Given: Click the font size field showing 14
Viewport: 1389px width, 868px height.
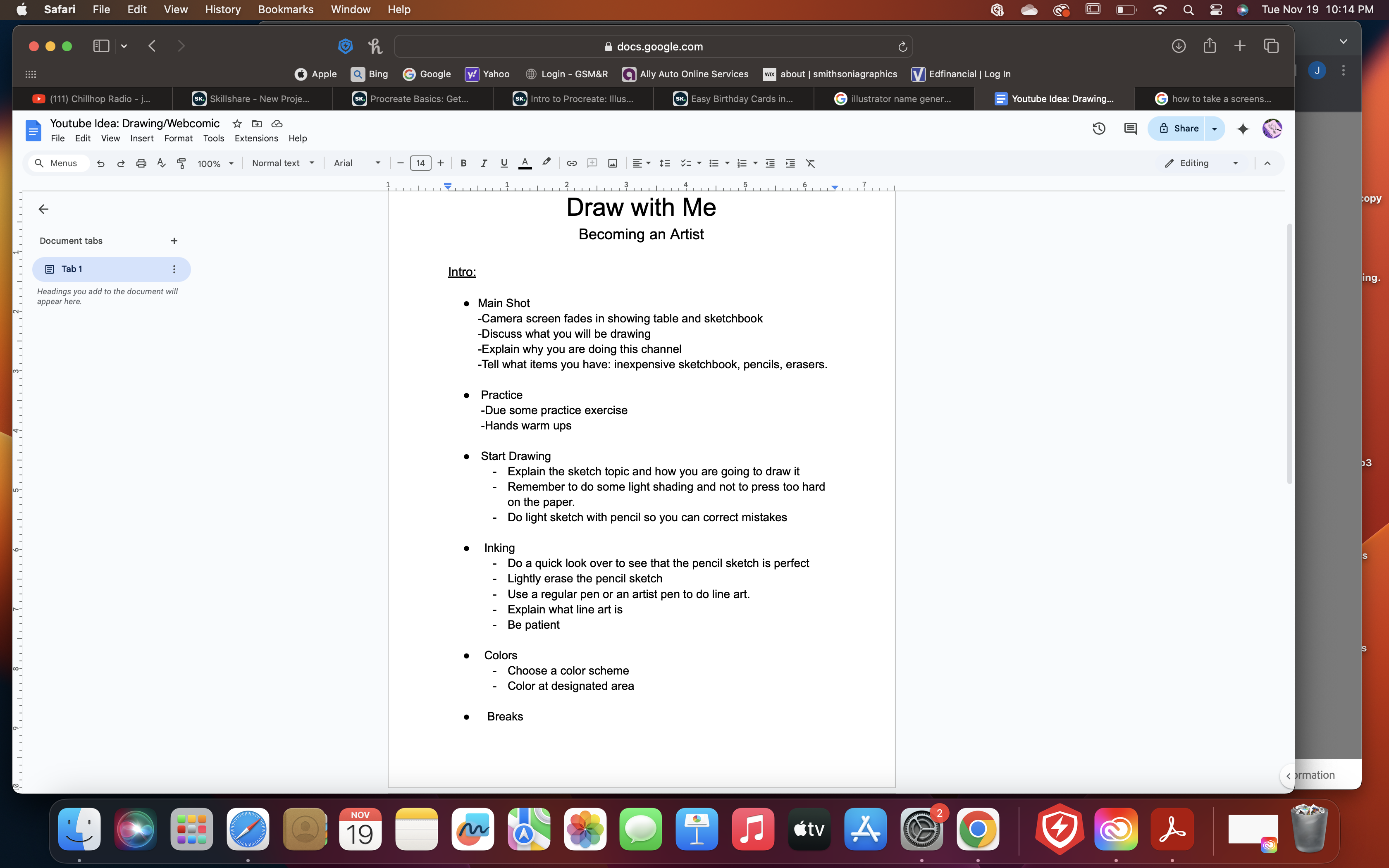Looking at the screenshot, I should pos(420,164).
